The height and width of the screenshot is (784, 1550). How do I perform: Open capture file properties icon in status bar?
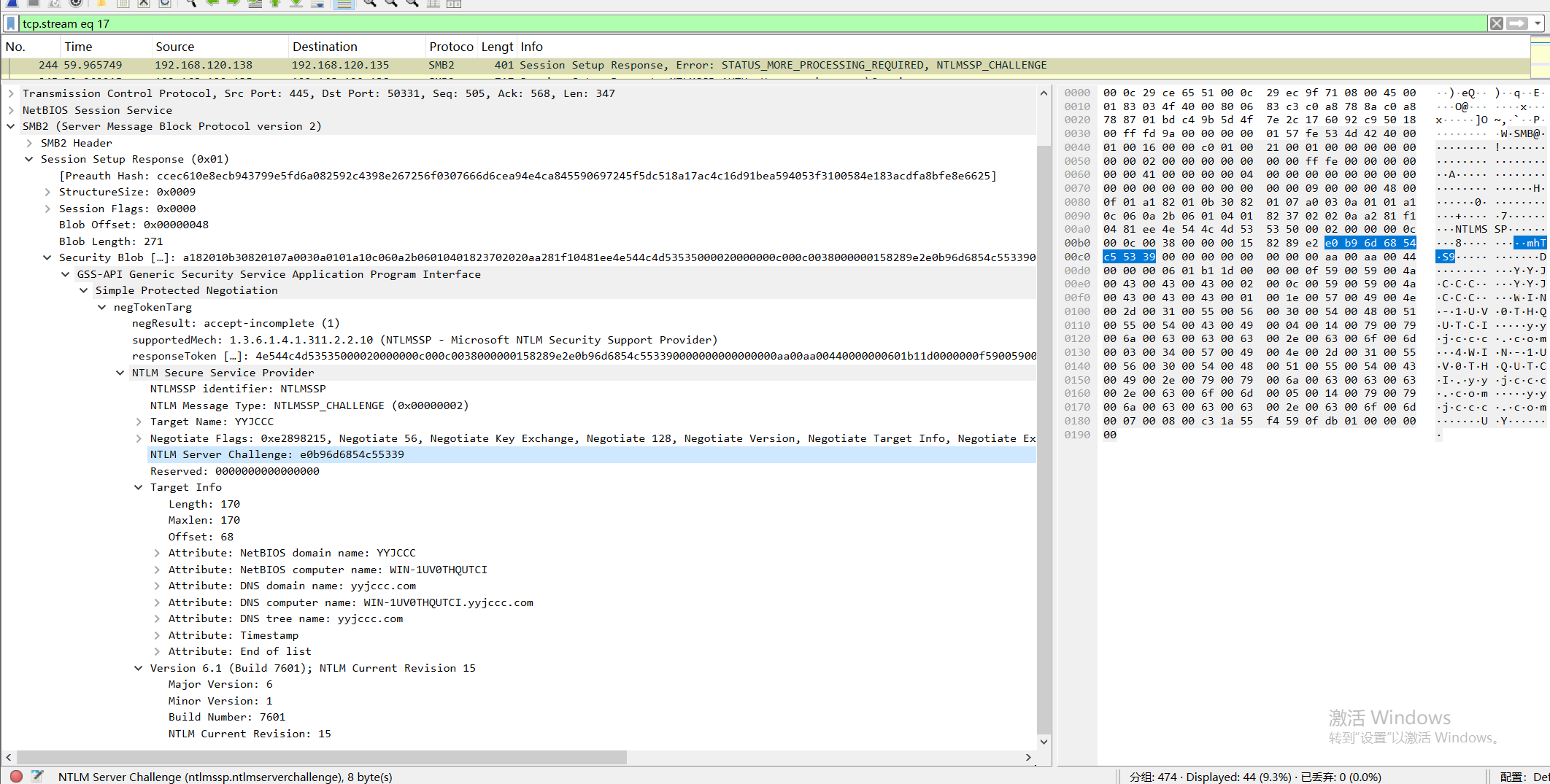click(37, 776)
